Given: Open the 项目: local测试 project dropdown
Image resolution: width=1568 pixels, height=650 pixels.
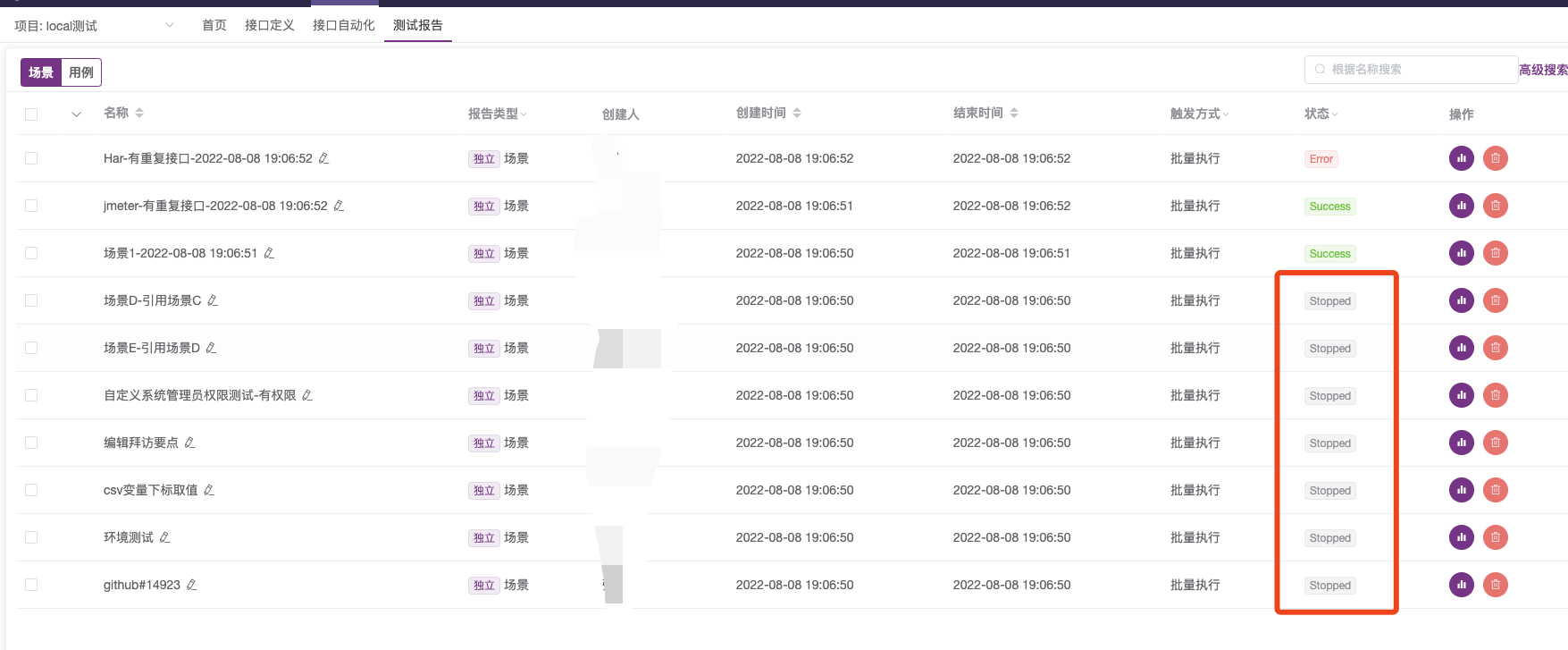Looking at the screenshot, I should (94, 26).
